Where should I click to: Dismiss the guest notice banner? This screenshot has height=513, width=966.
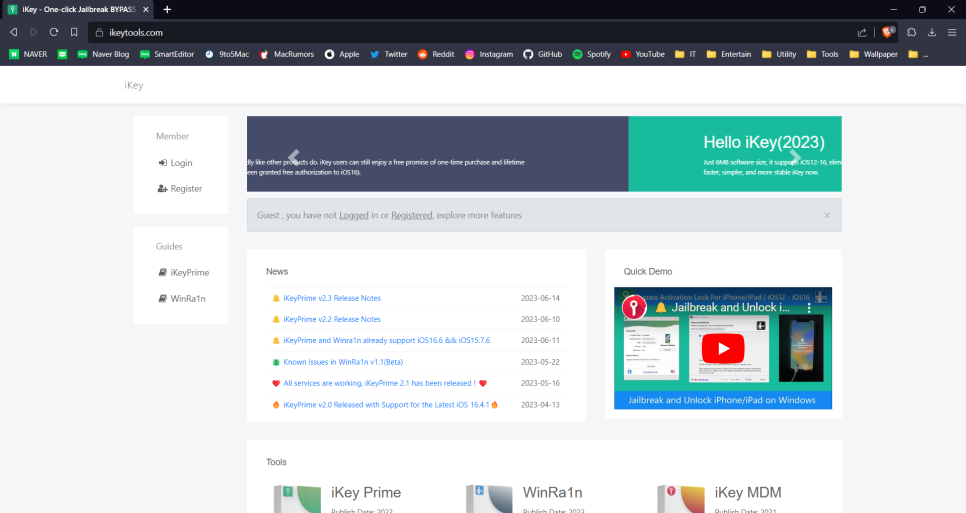[x=827, y=215]
